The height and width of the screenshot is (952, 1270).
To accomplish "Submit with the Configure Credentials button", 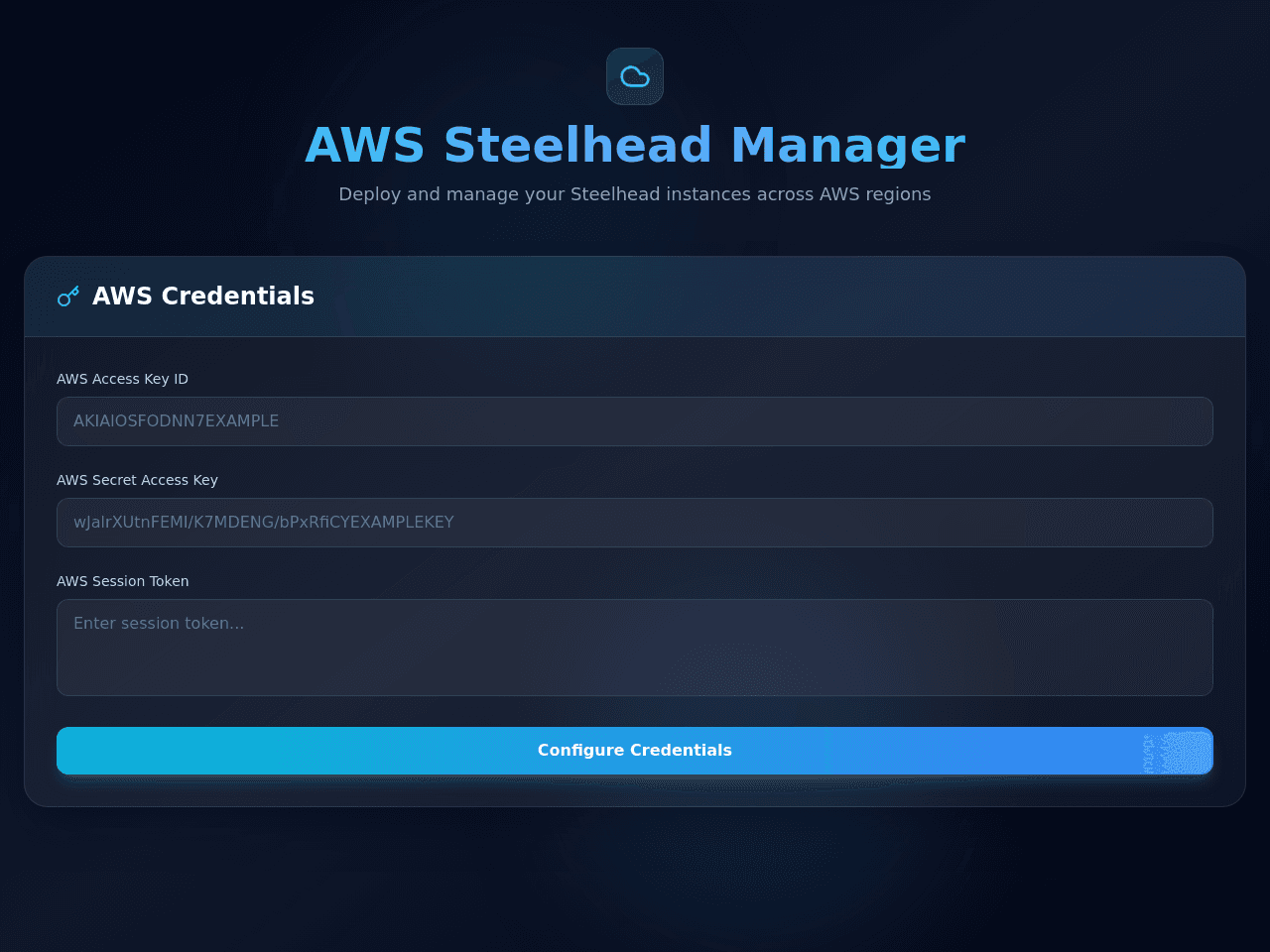I will [x=635, y=751].
